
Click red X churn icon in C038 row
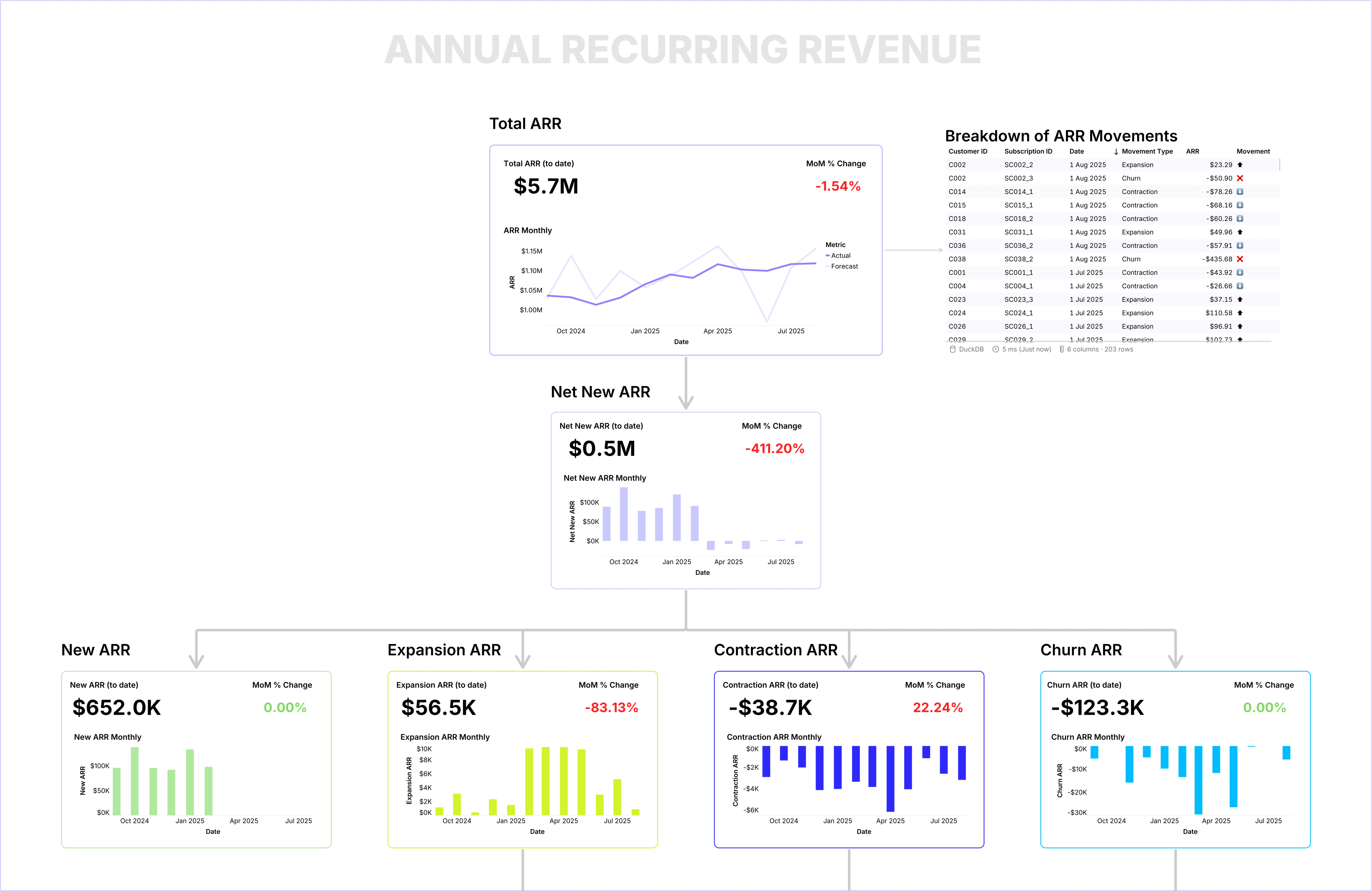click(x=1240, y=259)
